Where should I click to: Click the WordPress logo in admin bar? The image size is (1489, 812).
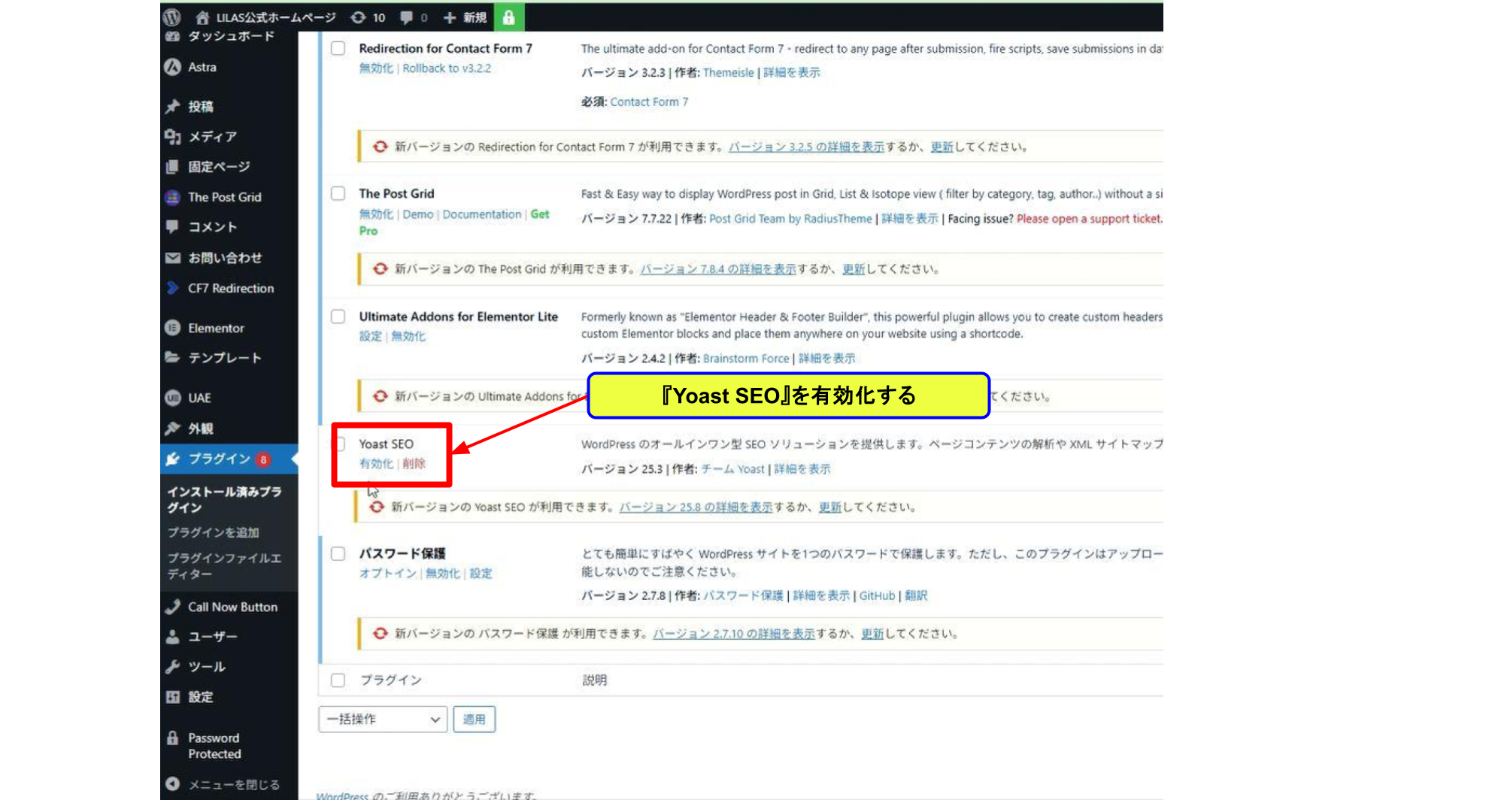point(172,17)
